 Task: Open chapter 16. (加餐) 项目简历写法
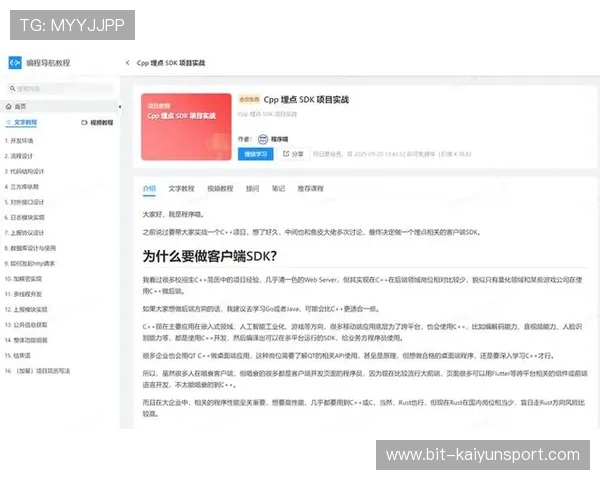click(x=37, y=371)
